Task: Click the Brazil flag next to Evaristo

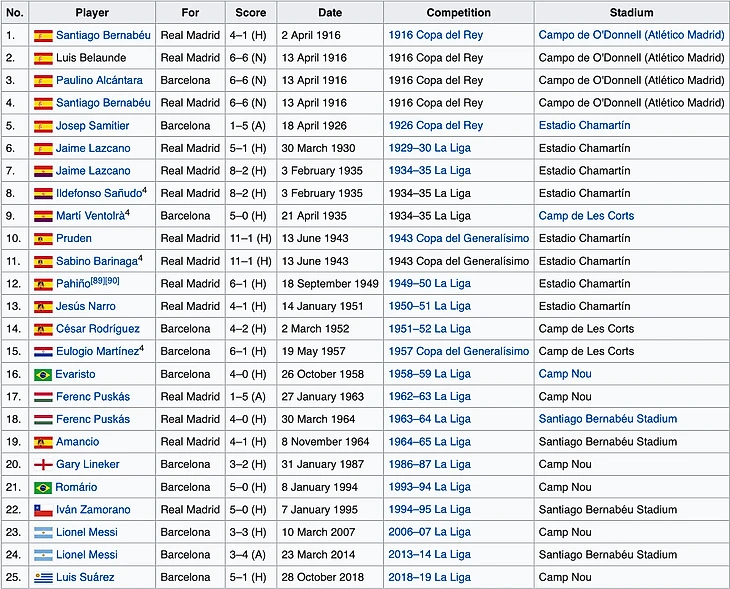Action: click(x=43, y=374)
